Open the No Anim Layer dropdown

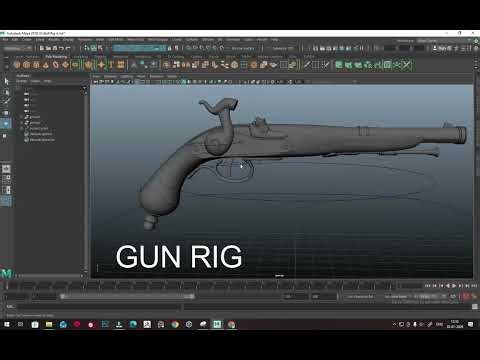(x=396, y=296)
